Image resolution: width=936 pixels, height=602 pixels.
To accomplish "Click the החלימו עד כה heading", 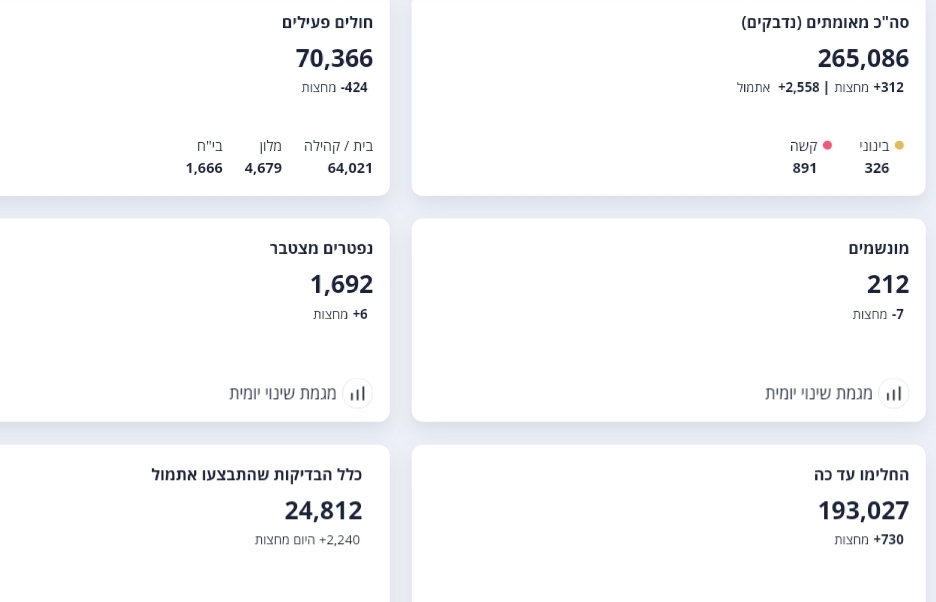I will click(861, 474).
